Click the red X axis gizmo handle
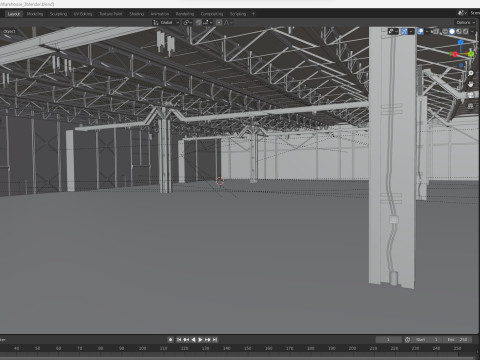This screenshot has width=480, height=360. (x=455, y=54)
